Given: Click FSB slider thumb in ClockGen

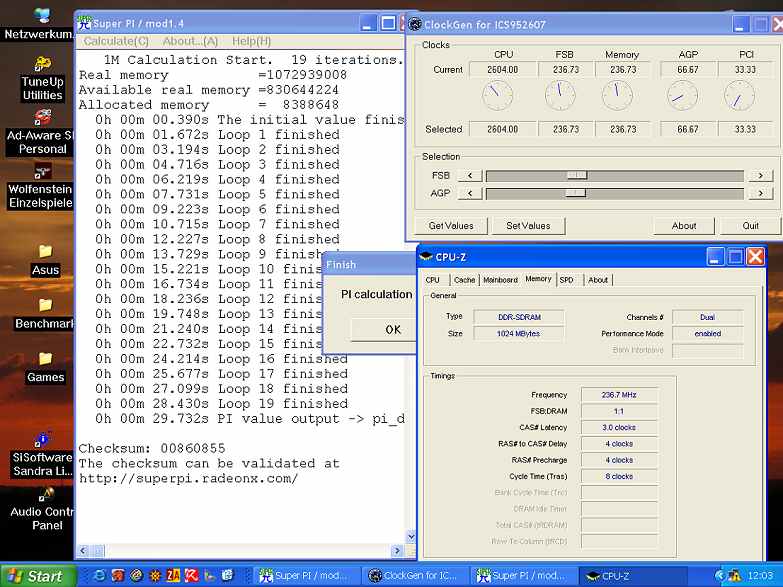Looking at the screenshot, I should 577,175.
